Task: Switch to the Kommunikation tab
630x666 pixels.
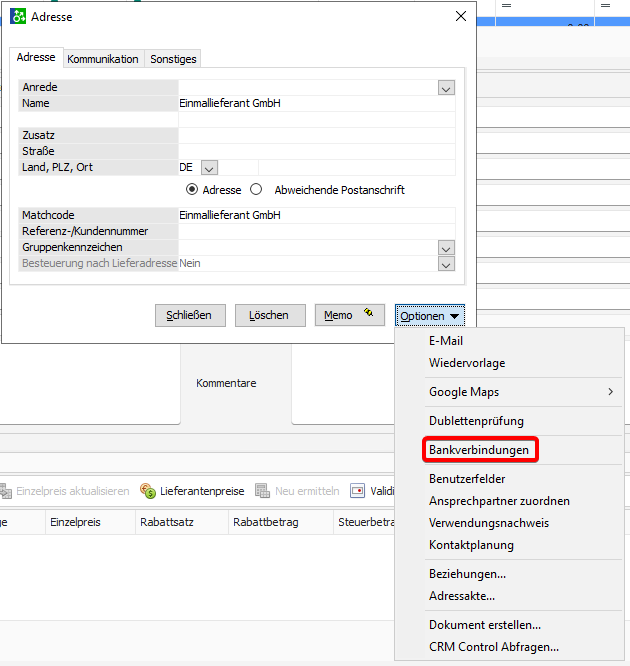Action: [103, 59]
